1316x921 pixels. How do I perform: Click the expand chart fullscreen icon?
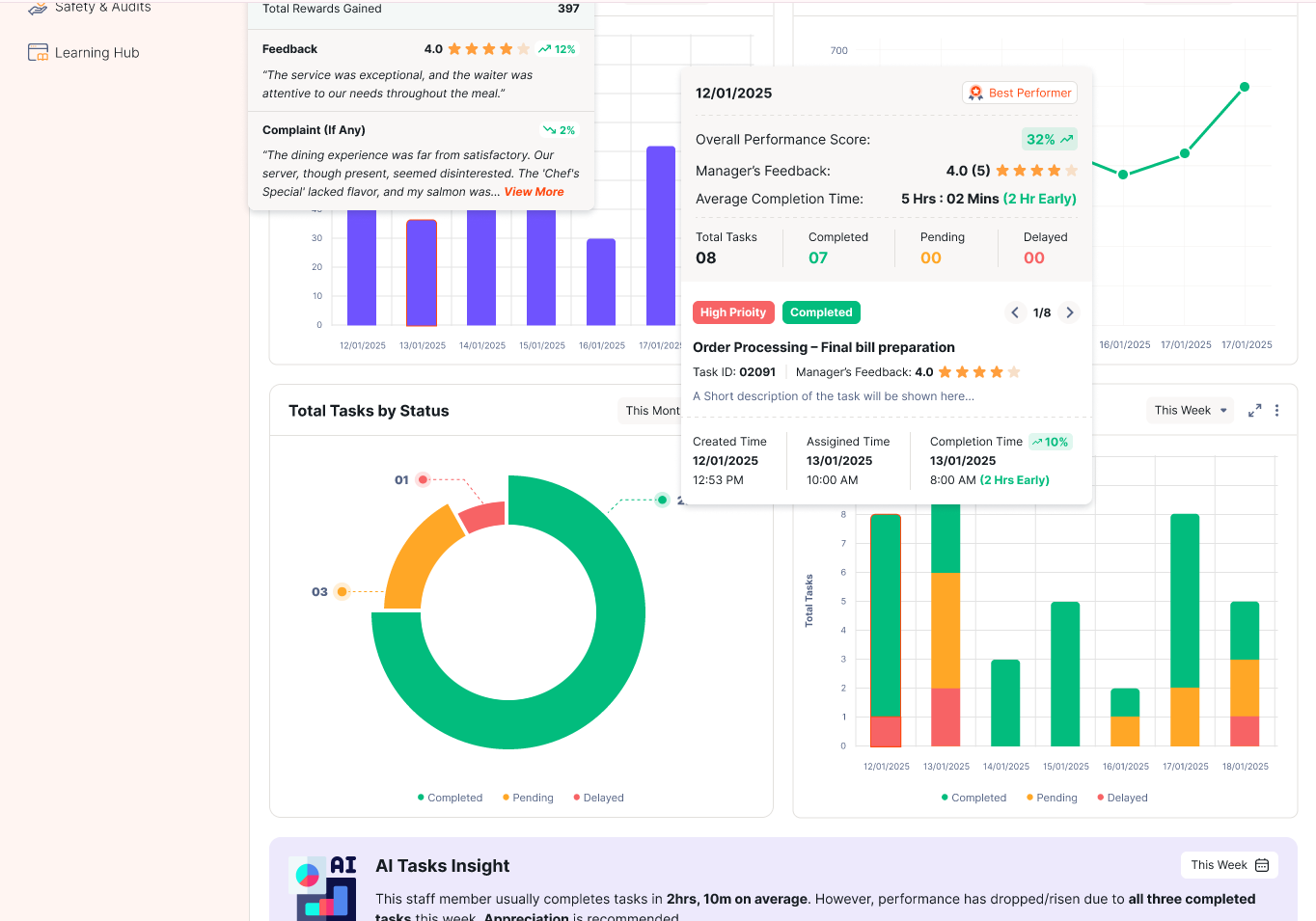[x=1254, y=411]
